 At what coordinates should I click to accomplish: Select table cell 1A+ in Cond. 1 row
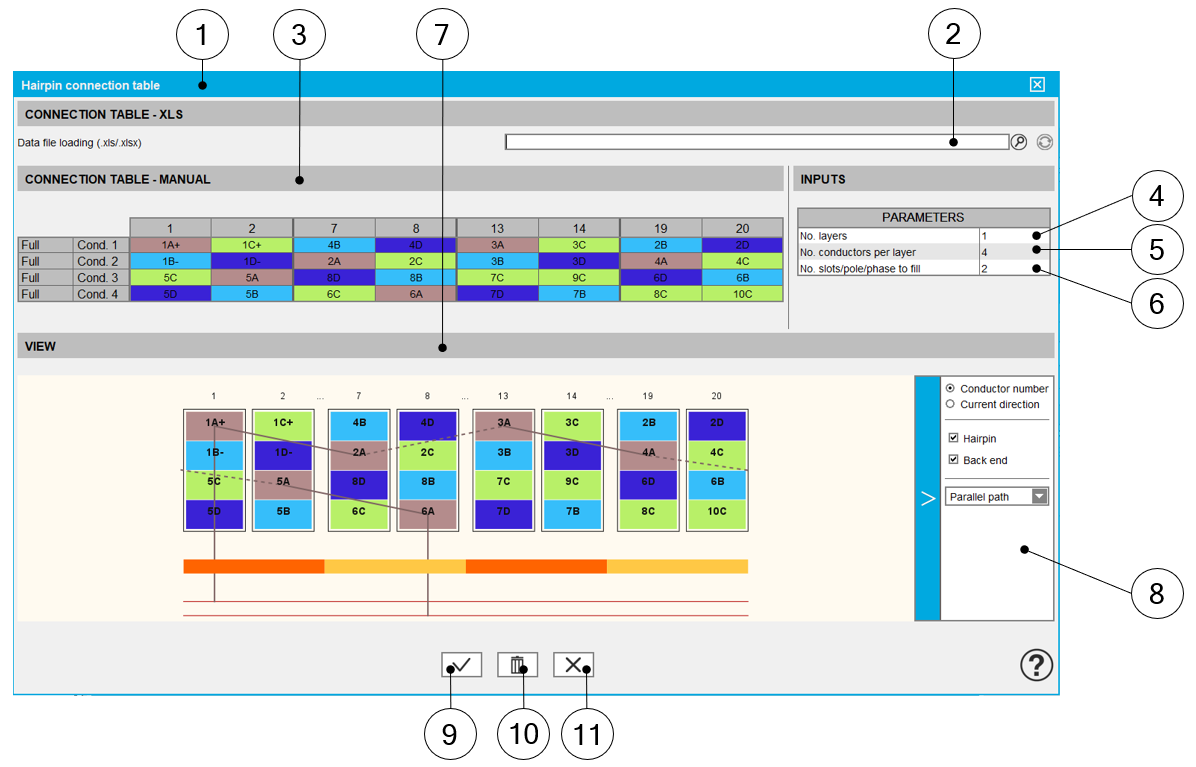coord(170,245)
